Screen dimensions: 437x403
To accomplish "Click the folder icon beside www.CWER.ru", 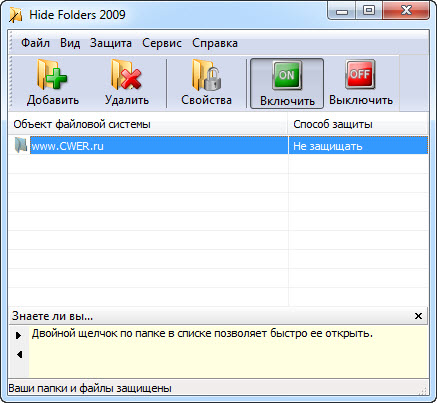I will pos(21,145).
